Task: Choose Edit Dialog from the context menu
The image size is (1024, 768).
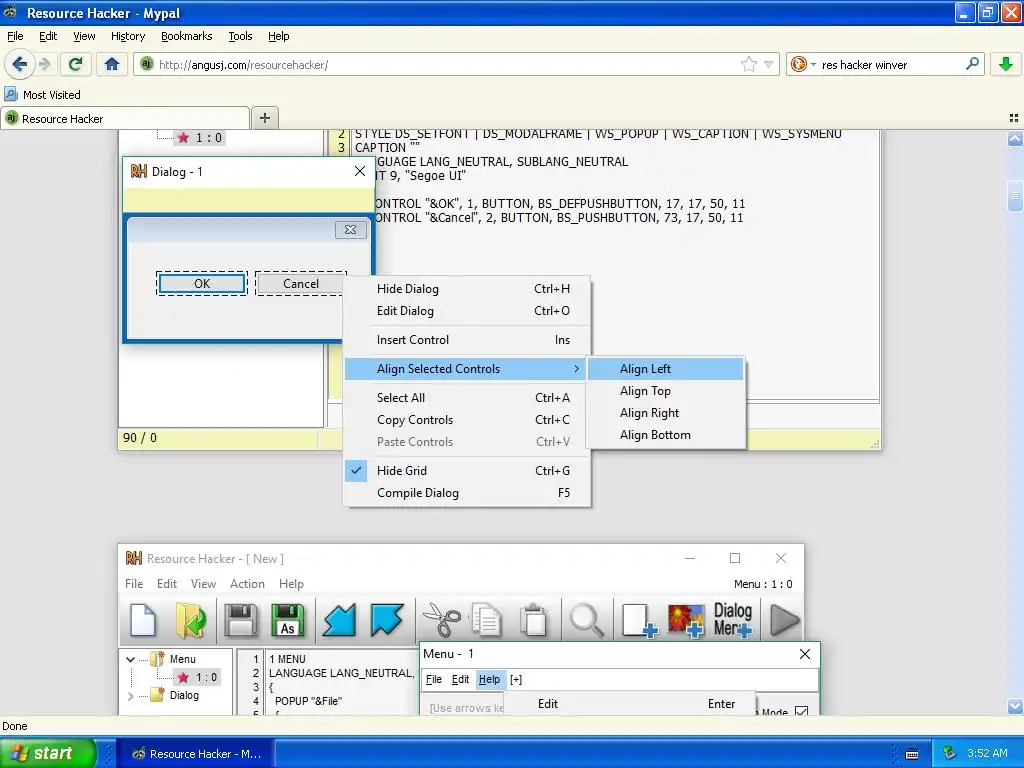Action: (467, 311)
